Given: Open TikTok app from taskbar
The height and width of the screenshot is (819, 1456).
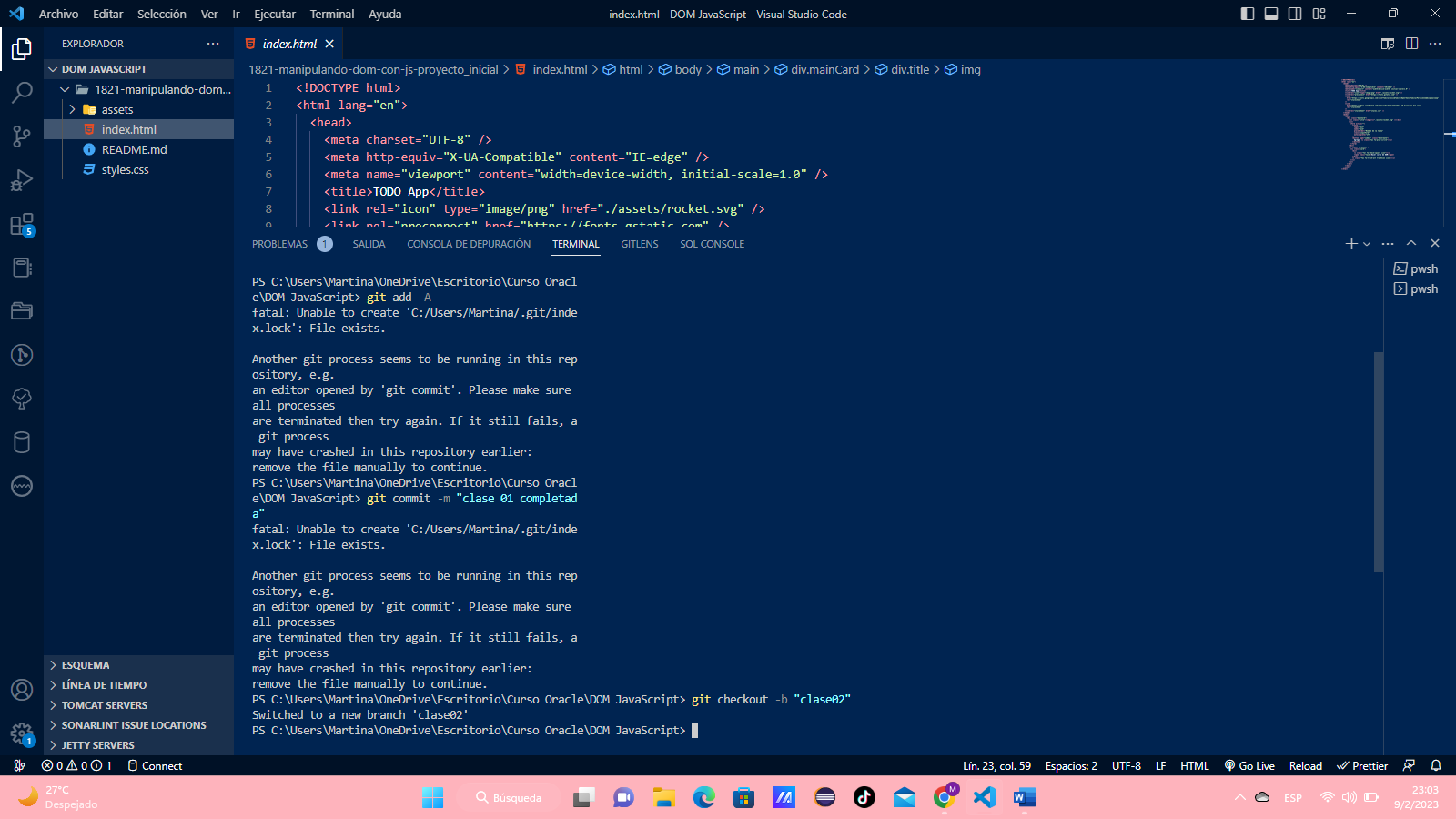Looking at the screenshot, I should pos(864,797).
